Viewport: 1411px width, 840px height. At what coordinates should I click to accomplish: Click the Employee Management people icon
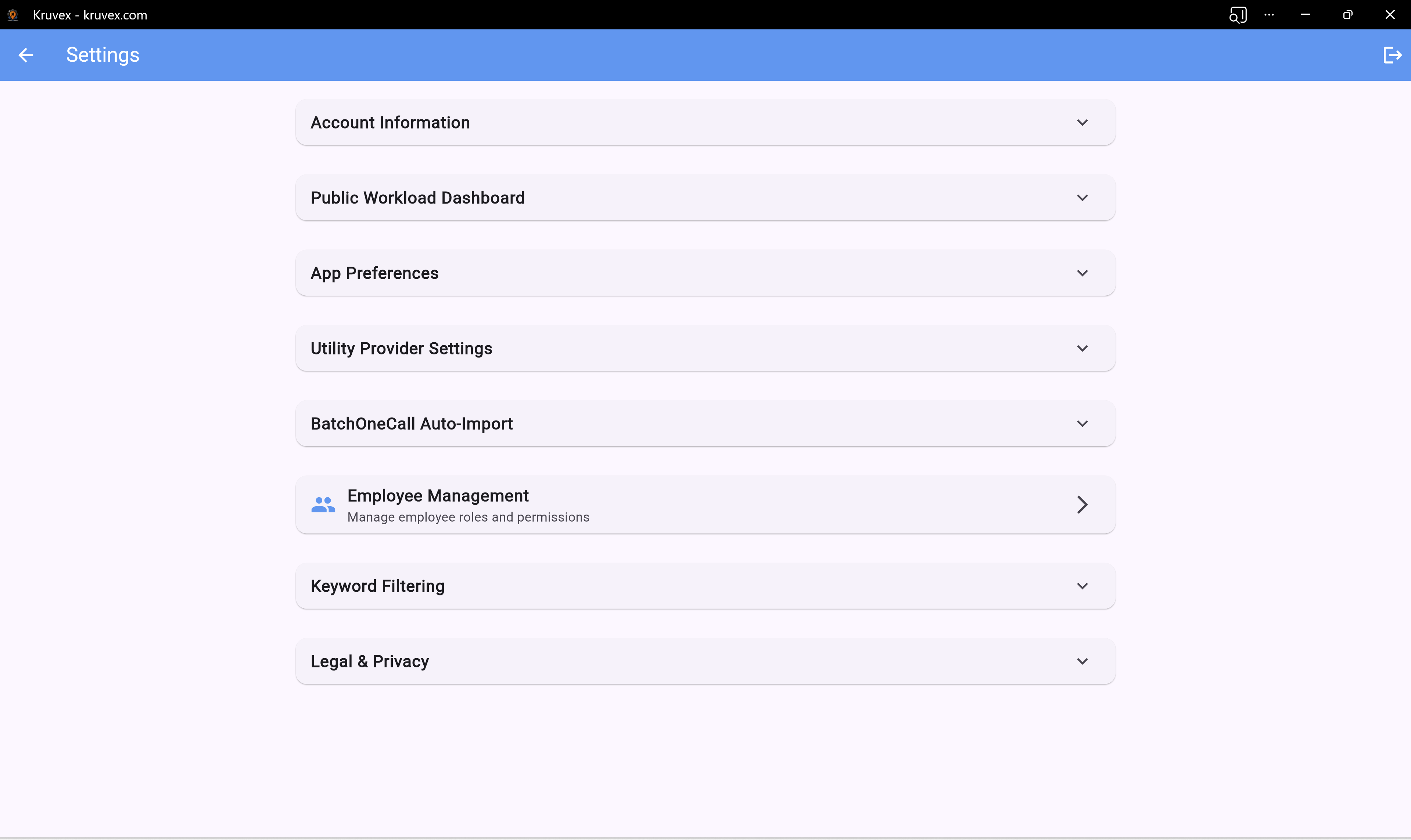click(323, 504)
